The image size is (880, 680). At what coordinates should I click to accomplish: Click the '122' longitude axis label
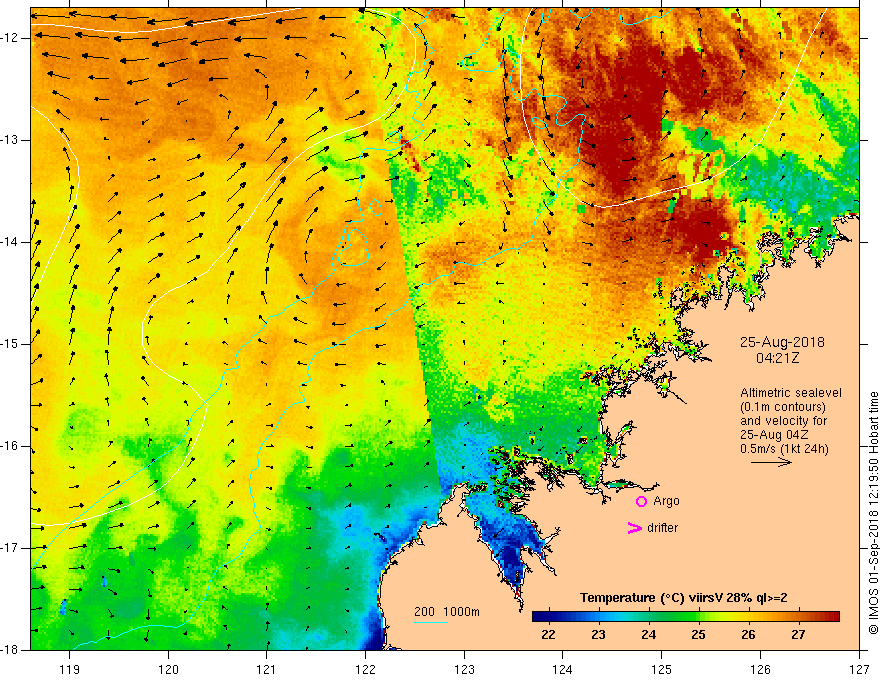365,669
